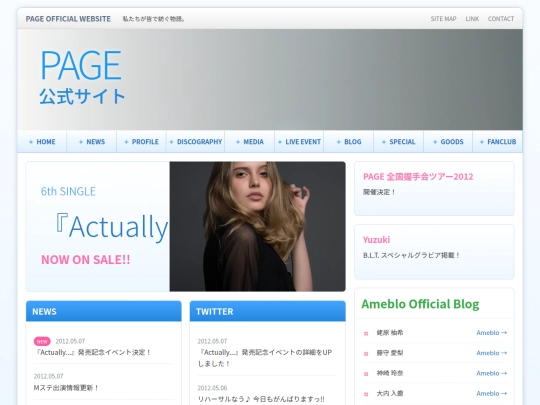Click the member name 藤守 愛梨
This screenshot has height=405, width=540.
390,353
